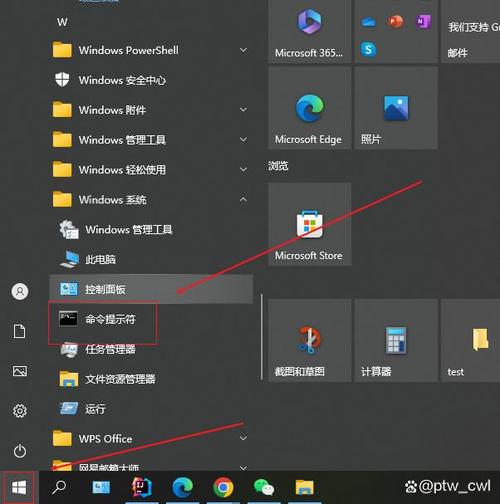This screenshot has width=500, height=504.
Task: Open the Documents sidebar icon
Action: tap(19, 331)
